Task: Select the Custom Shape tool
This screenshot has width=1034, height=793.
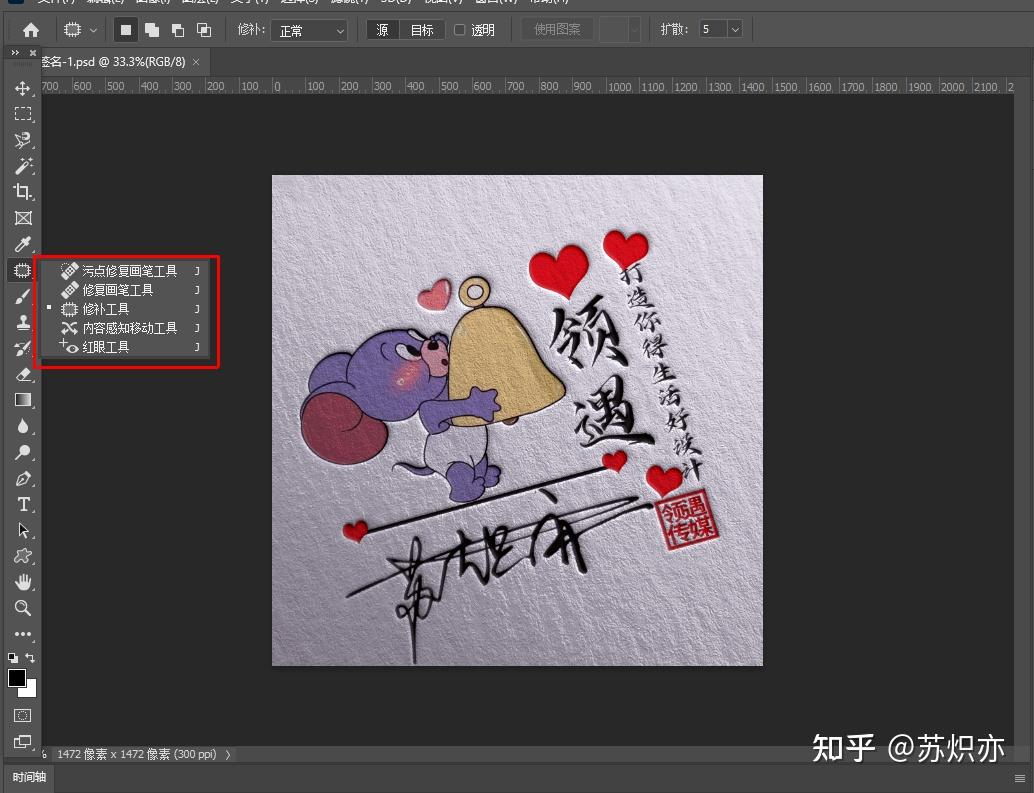Action: pyautogui.click(x=22, y=556)
